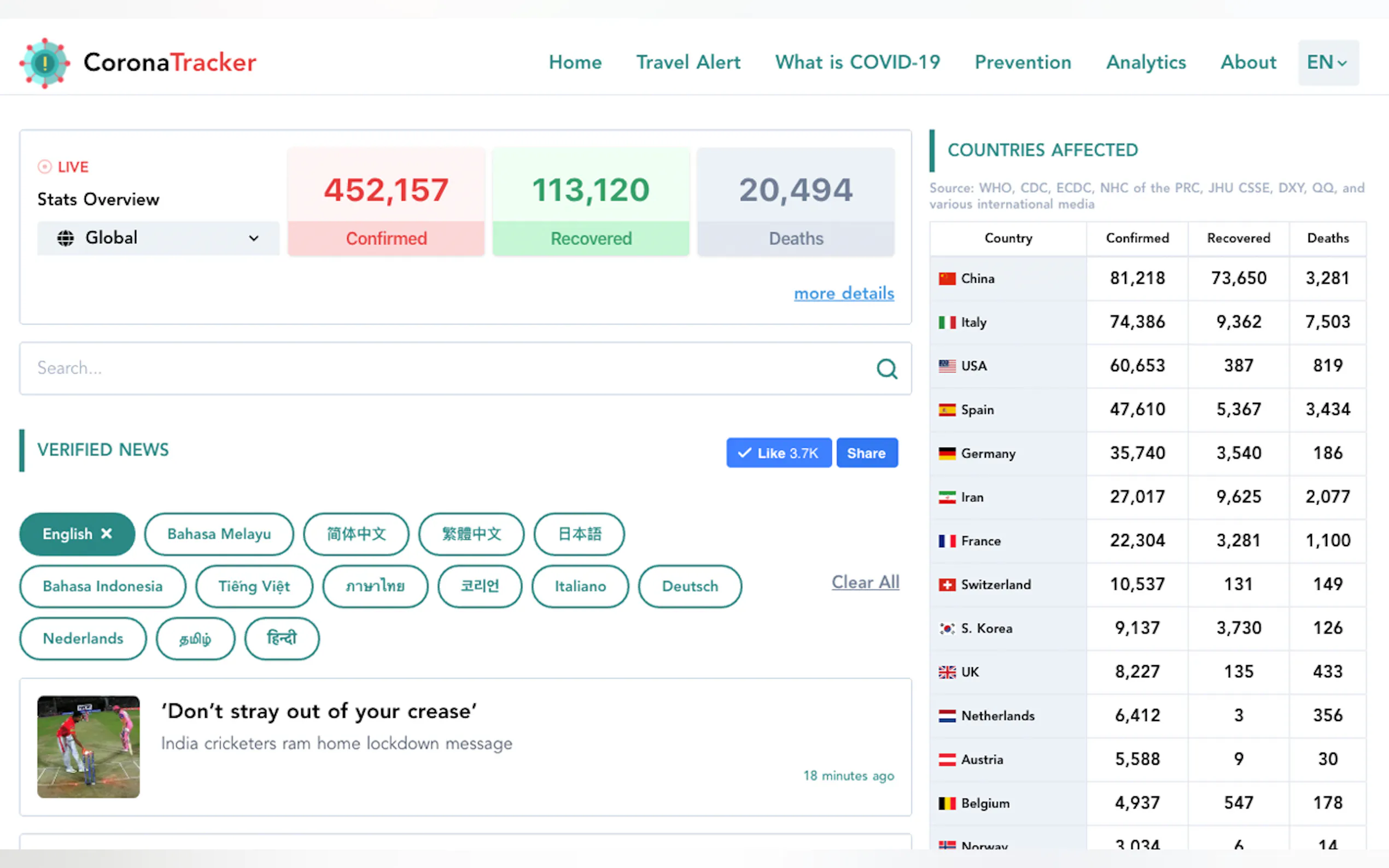Screen dimensions: 1389x868
Task: Toggle the ภาษาไทย news filter
Action: point(375,586)
